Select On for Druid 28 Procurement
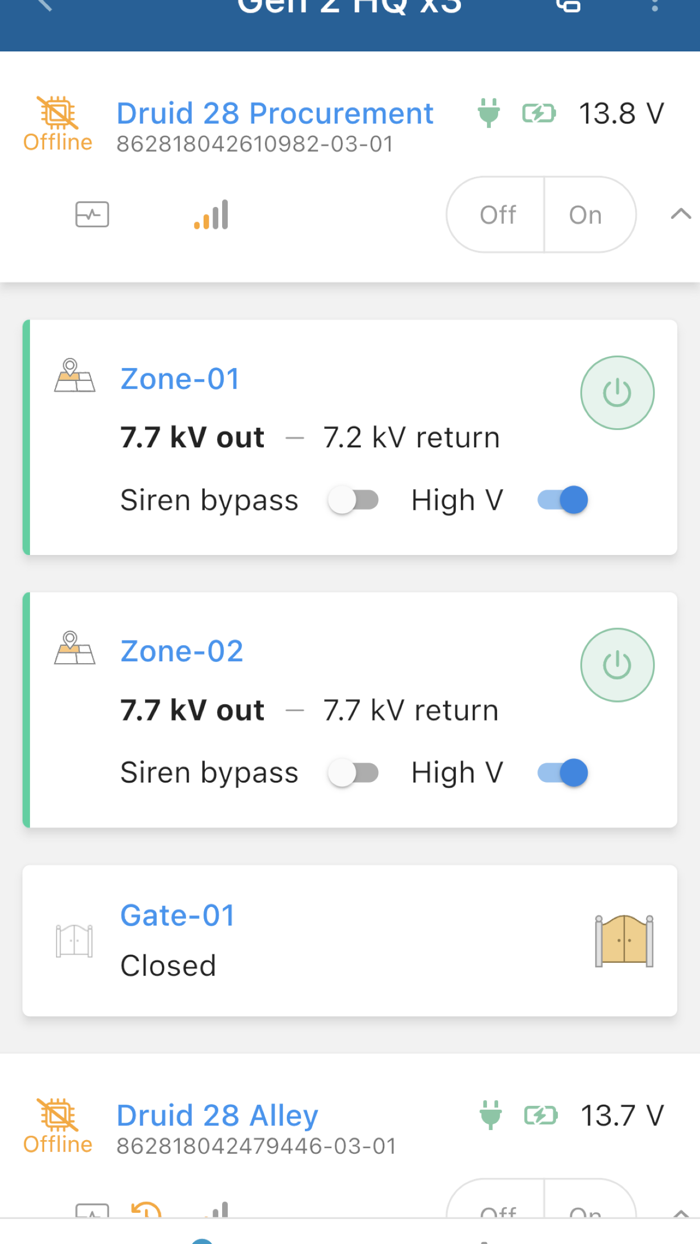The width and height of the screenshot is (700, 1244). (587, 214)
